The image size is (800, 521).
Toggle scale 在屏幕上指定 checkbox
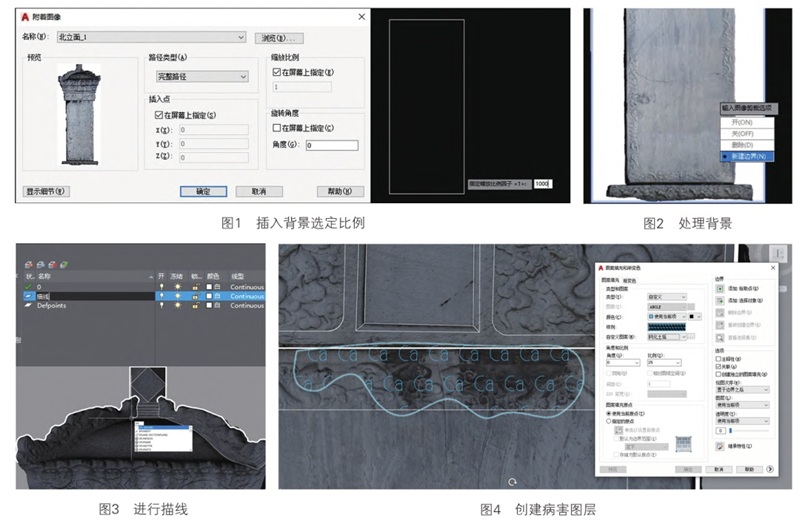[277, 72]
